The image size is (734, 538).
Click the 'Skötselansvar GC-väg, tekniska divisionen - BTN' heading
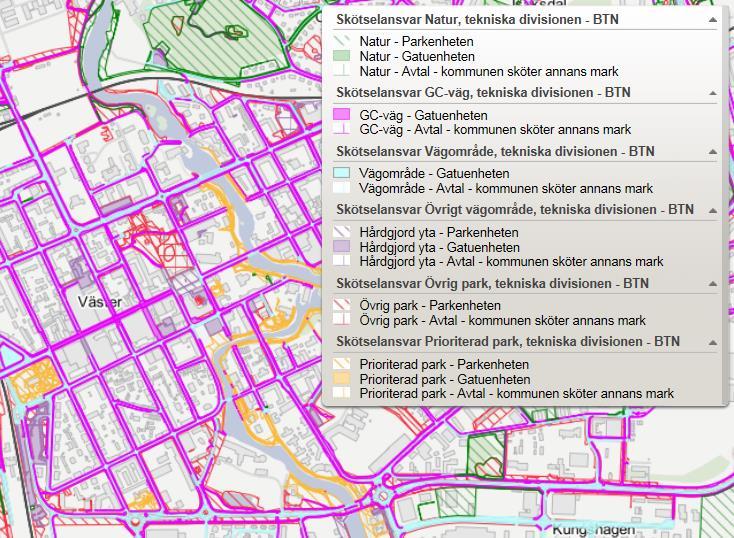(x=483, y=93)
